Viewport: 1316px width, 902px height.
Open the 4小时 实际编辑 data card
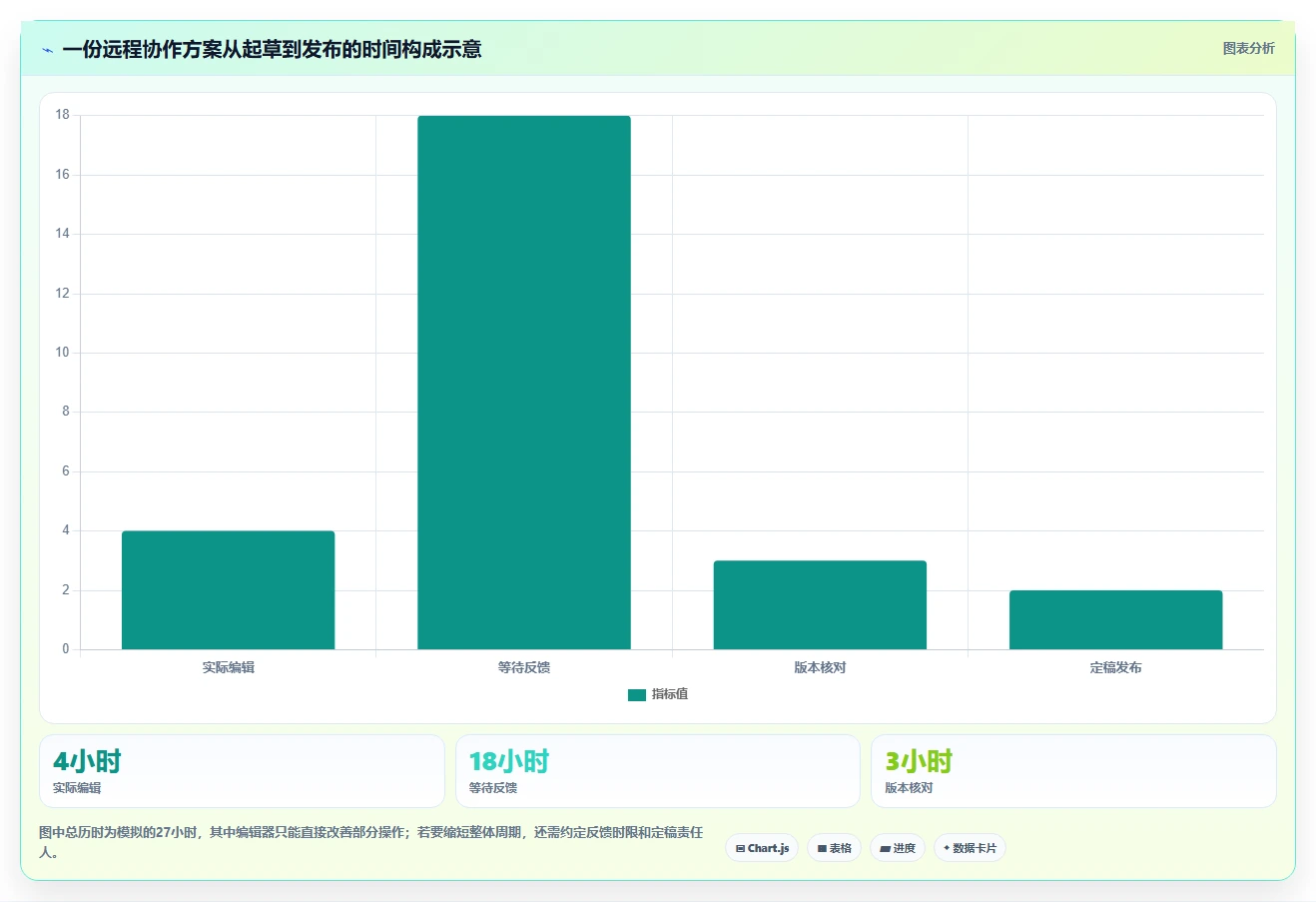point(242,771)
